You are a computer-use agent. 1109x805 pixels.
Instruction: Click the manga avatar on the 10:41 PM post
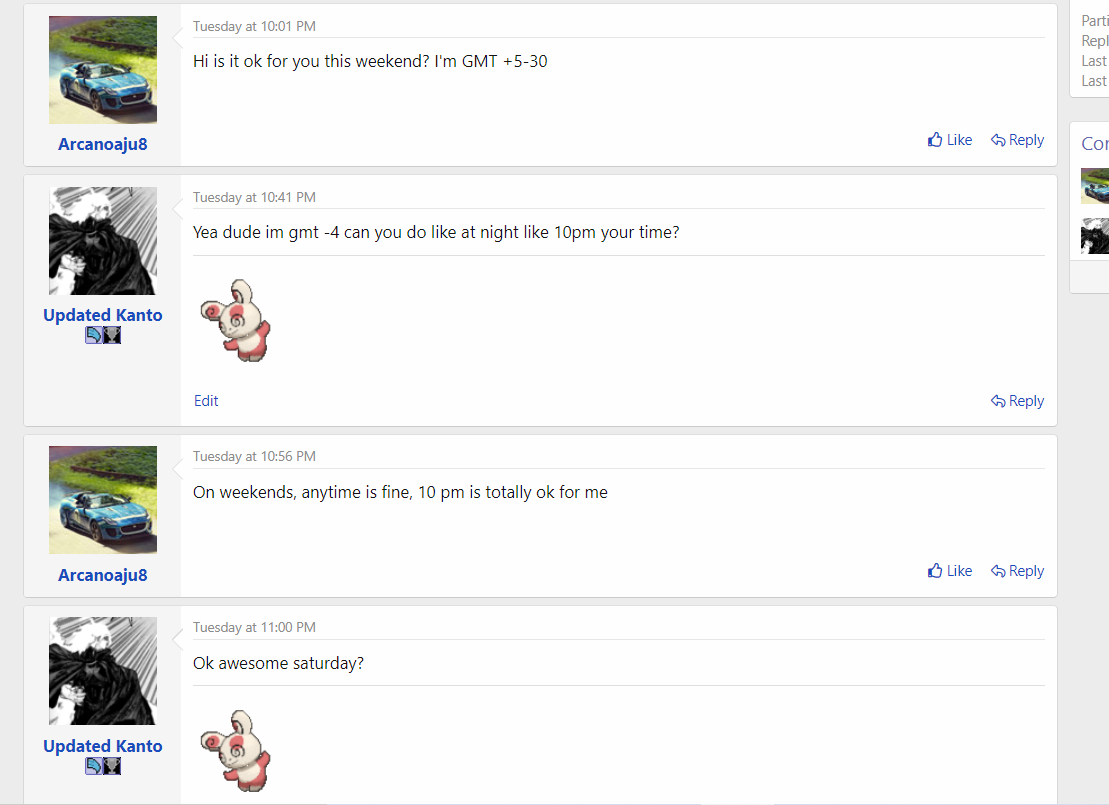coord(103,241)
